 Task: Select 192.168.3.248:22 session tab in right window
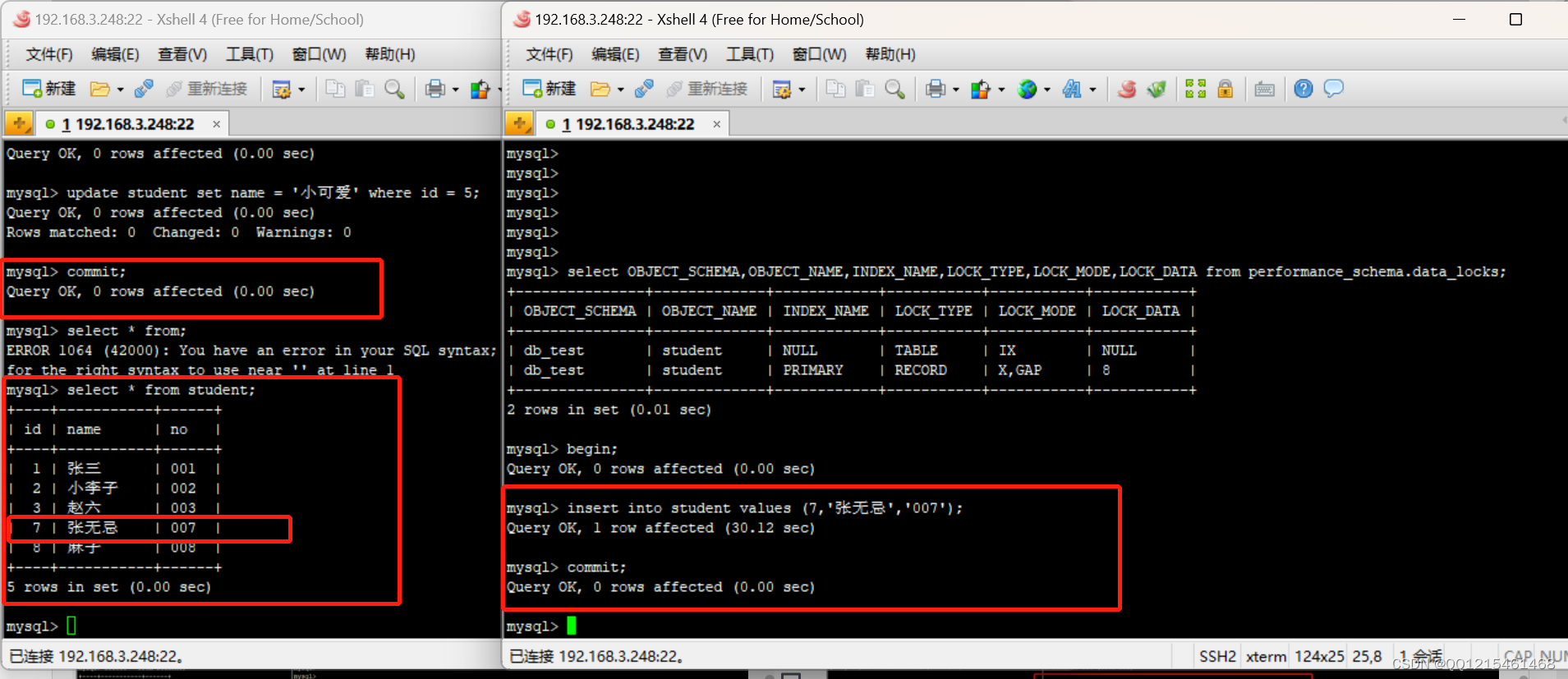[x=631, y=124]
